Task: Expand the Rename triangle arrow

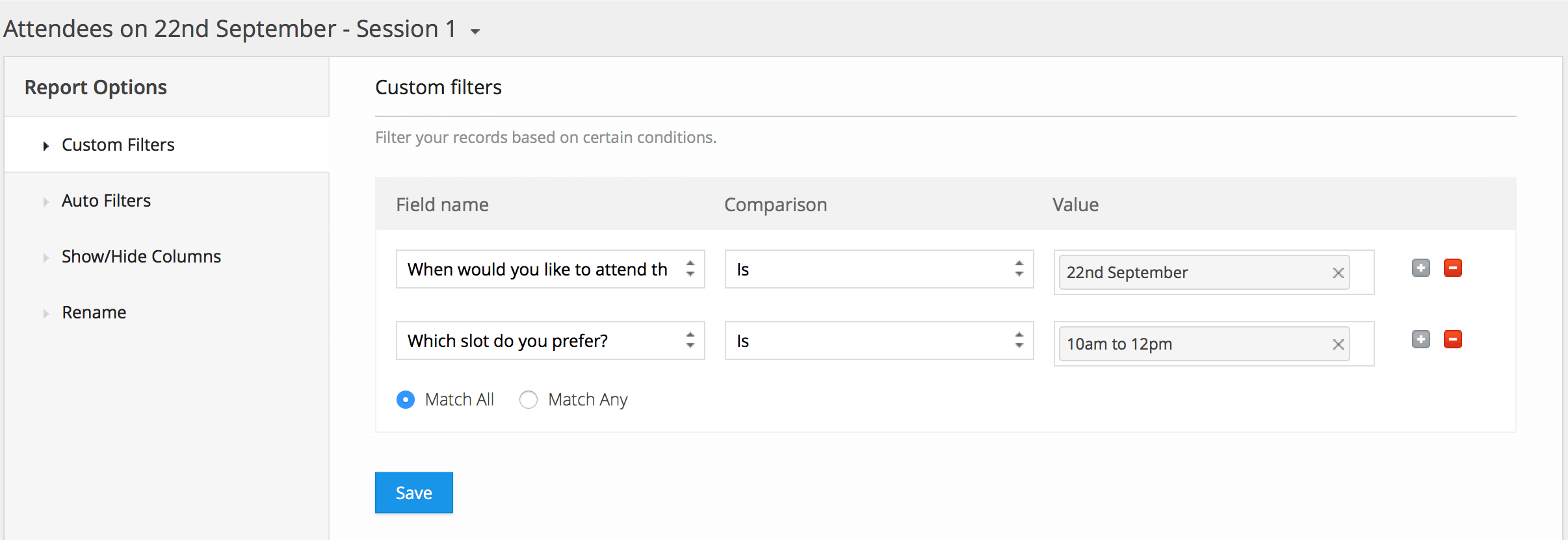Action: [46, 314]
